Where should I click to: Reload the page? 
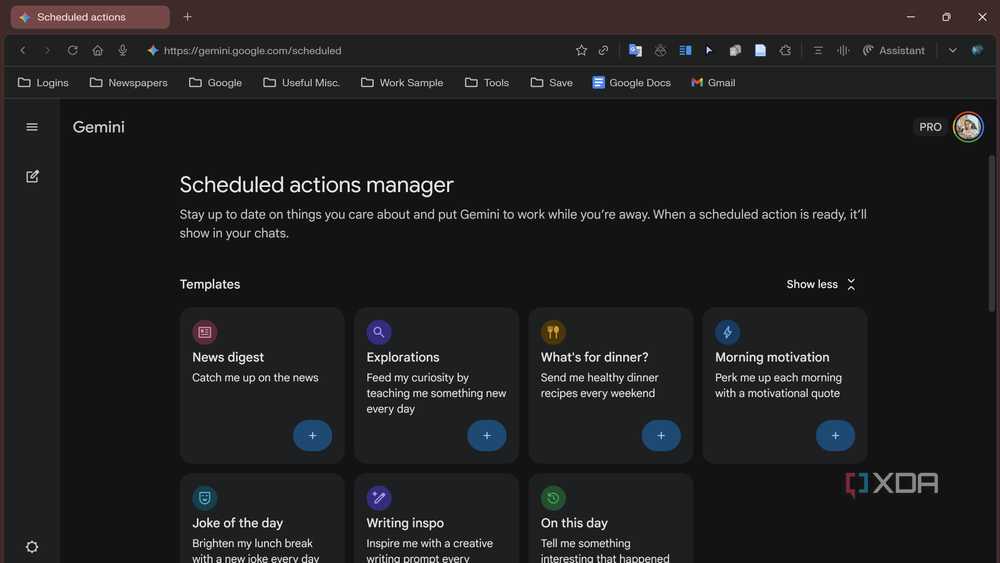click(73, 50)
